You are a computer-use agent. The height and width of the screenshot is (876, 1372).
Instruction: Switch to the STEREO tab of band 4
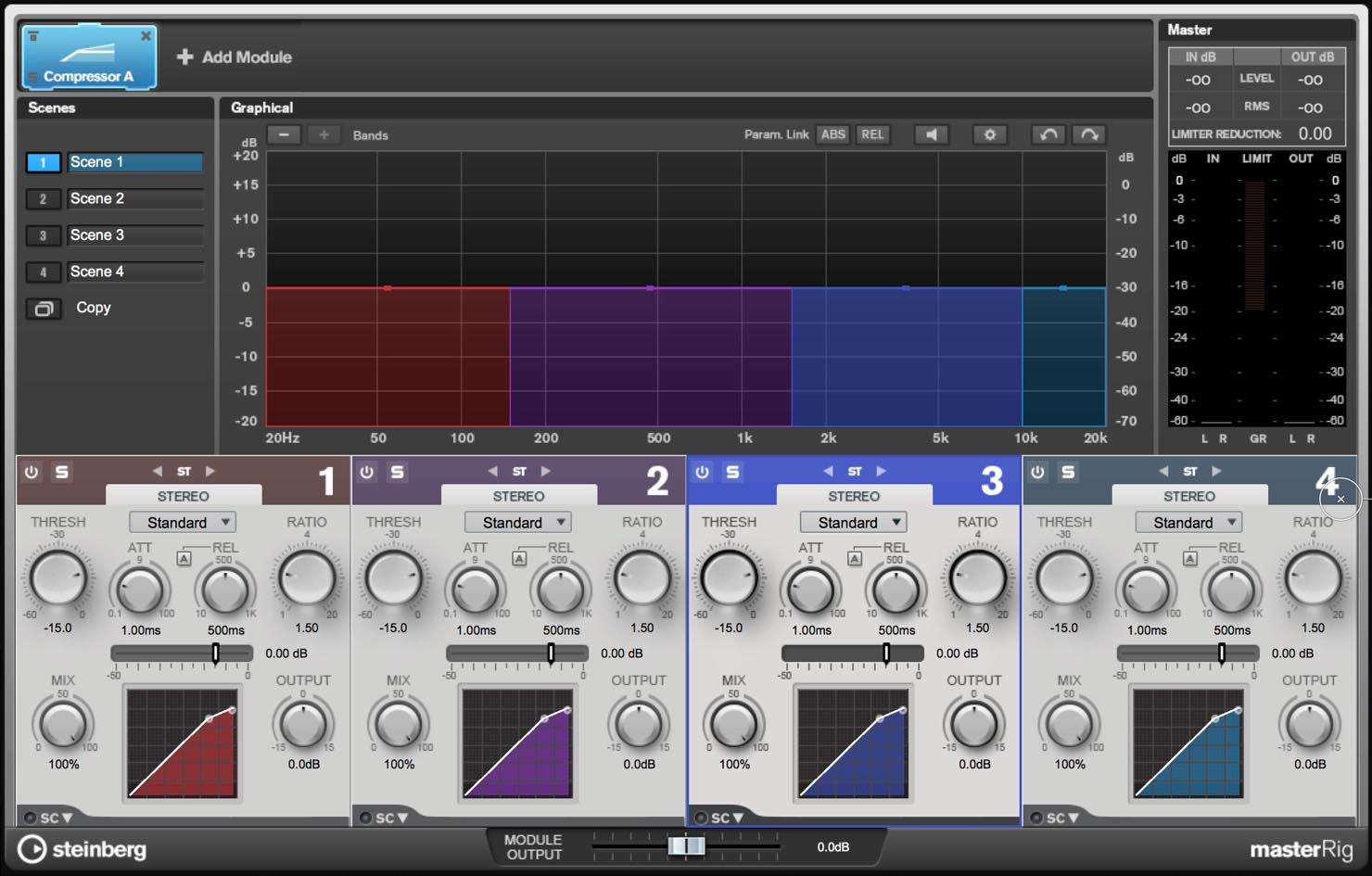[1189, 496]
